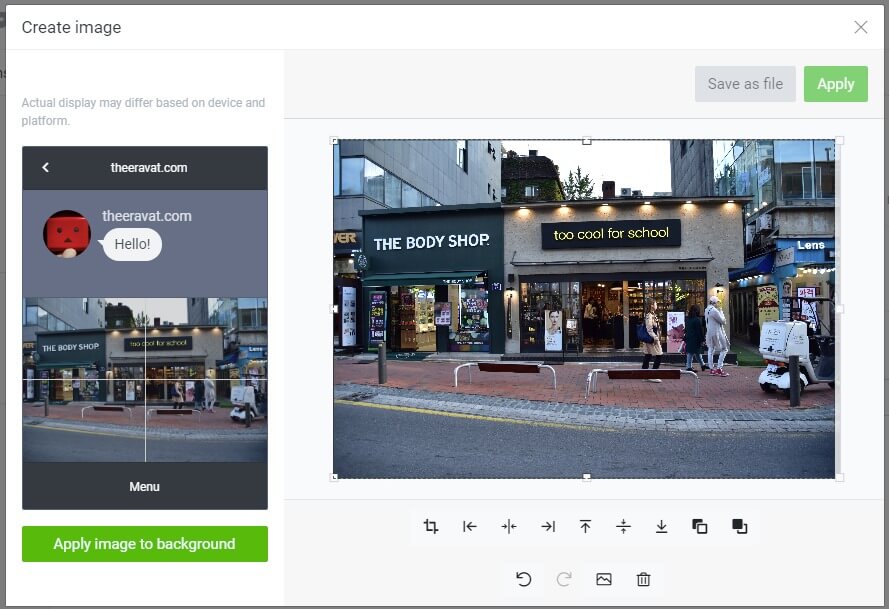Click the Hello! chat bubble

133,244
